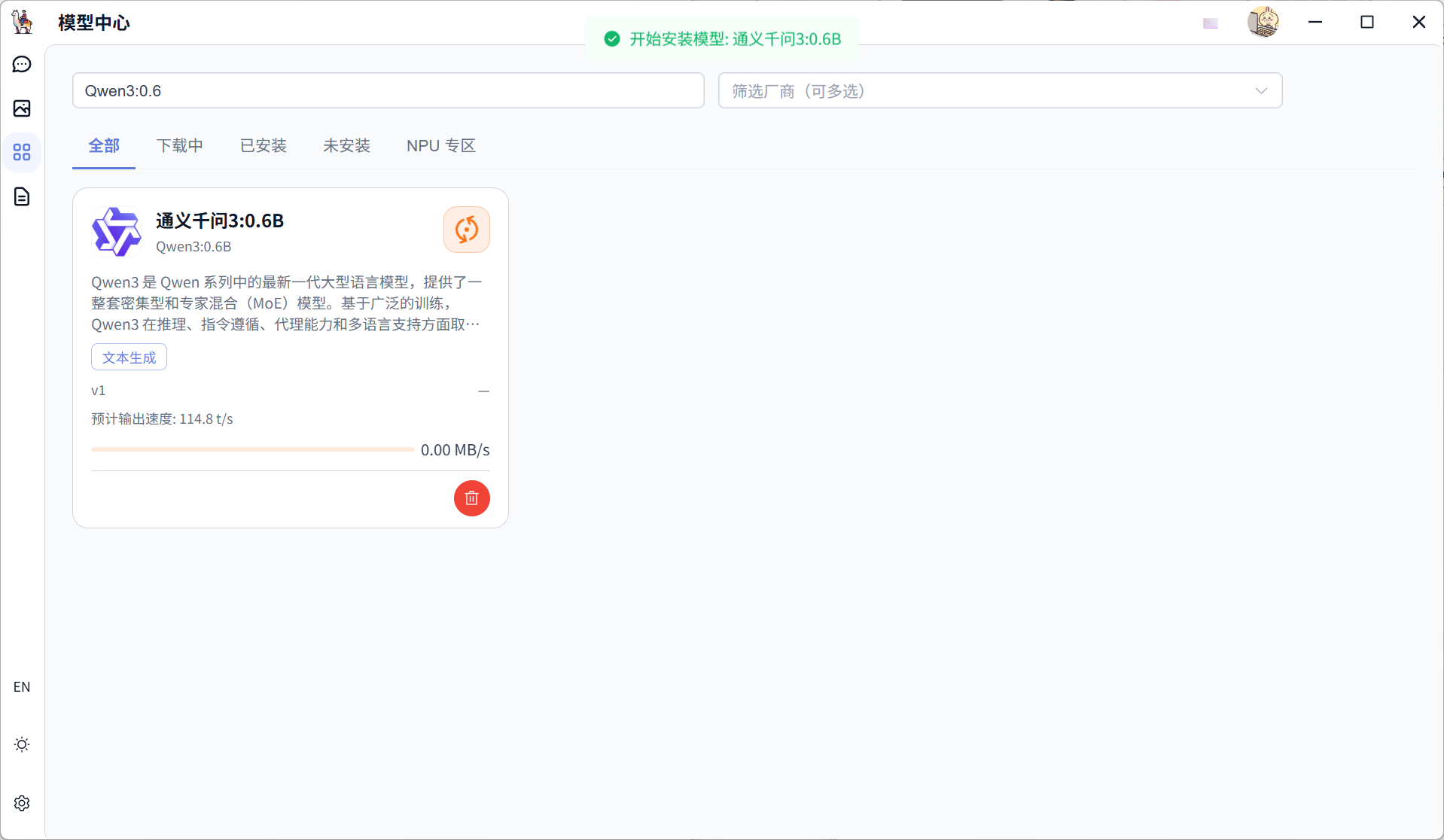Click the small purple title bar icon
Viewport: 1444px width, 840px height.
pyautogui.click(x=1211, y=23)
